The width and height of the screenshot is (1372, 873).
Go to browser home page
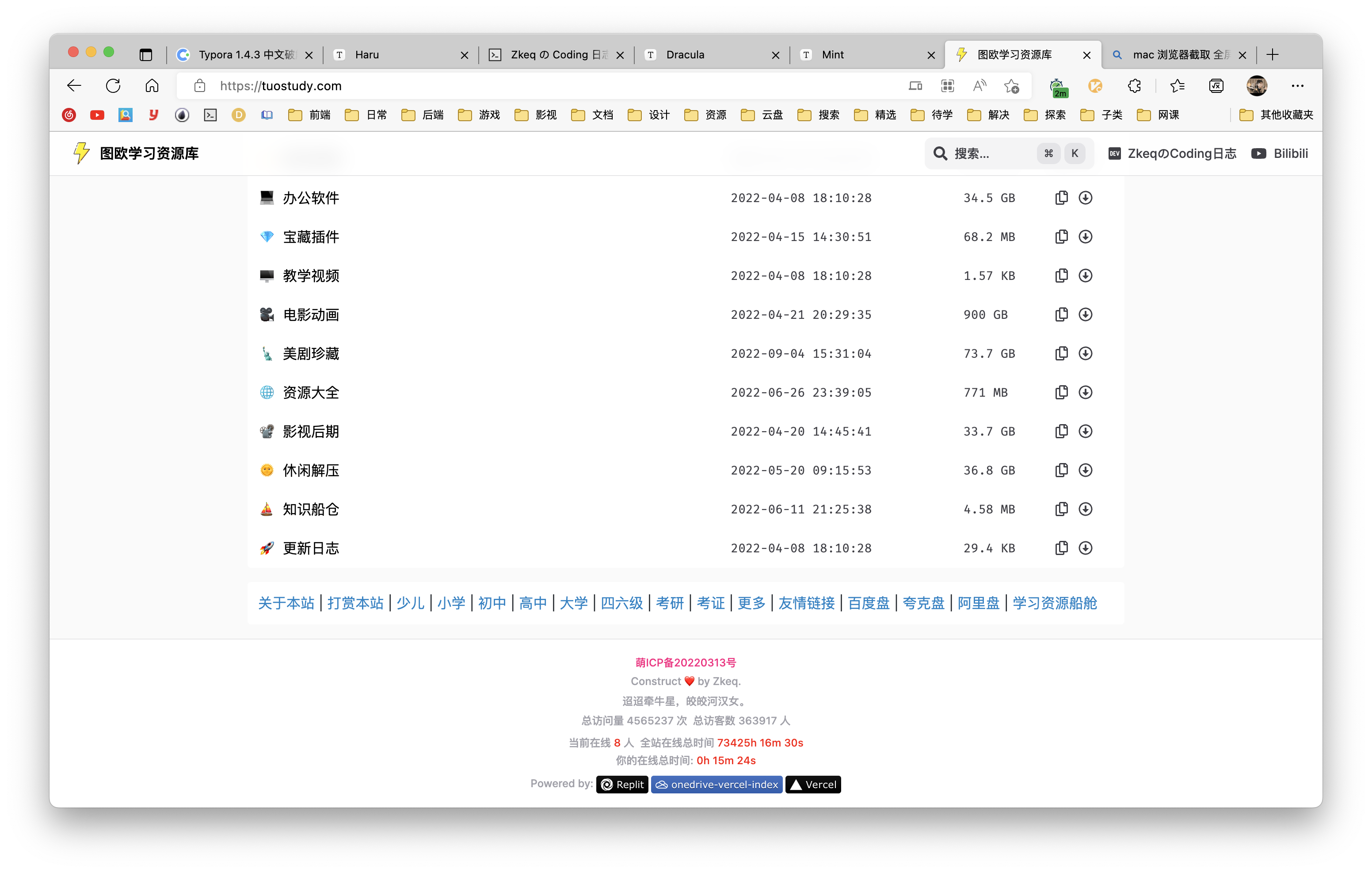[x=152, y=86]
